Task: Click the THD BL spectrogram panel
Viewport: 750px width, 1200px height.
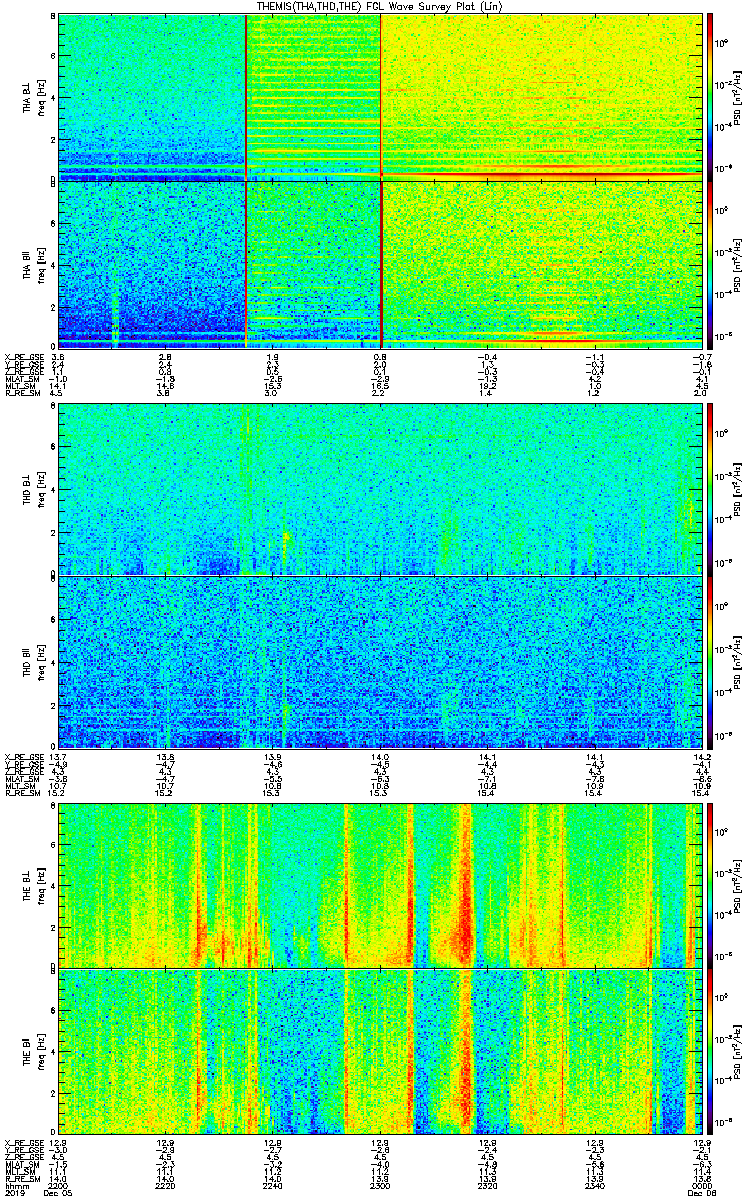Action: click(379, 490)
